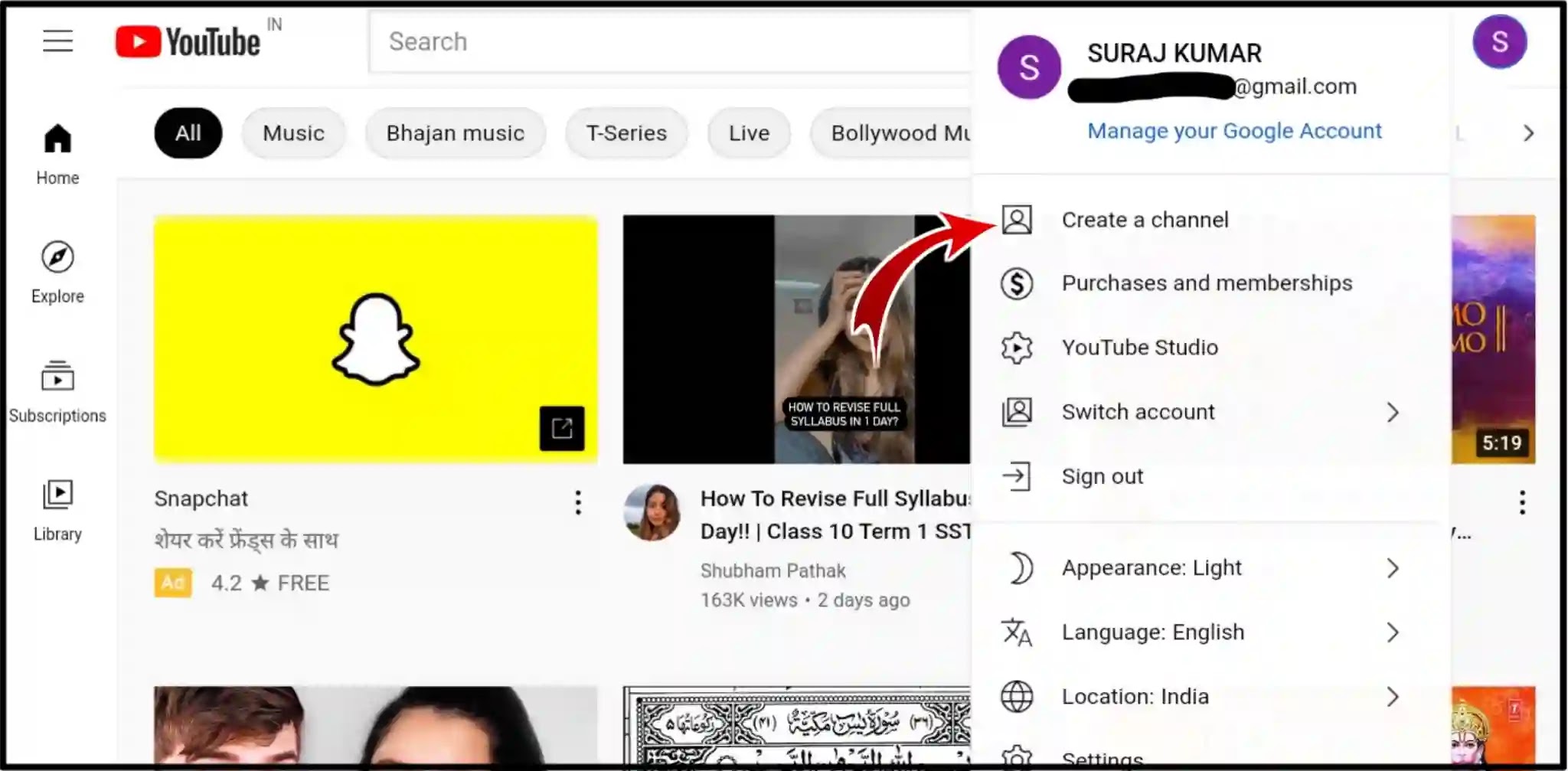Open Library in sidebar
This screenshot has width=1568, height=771.
point(57,511)
